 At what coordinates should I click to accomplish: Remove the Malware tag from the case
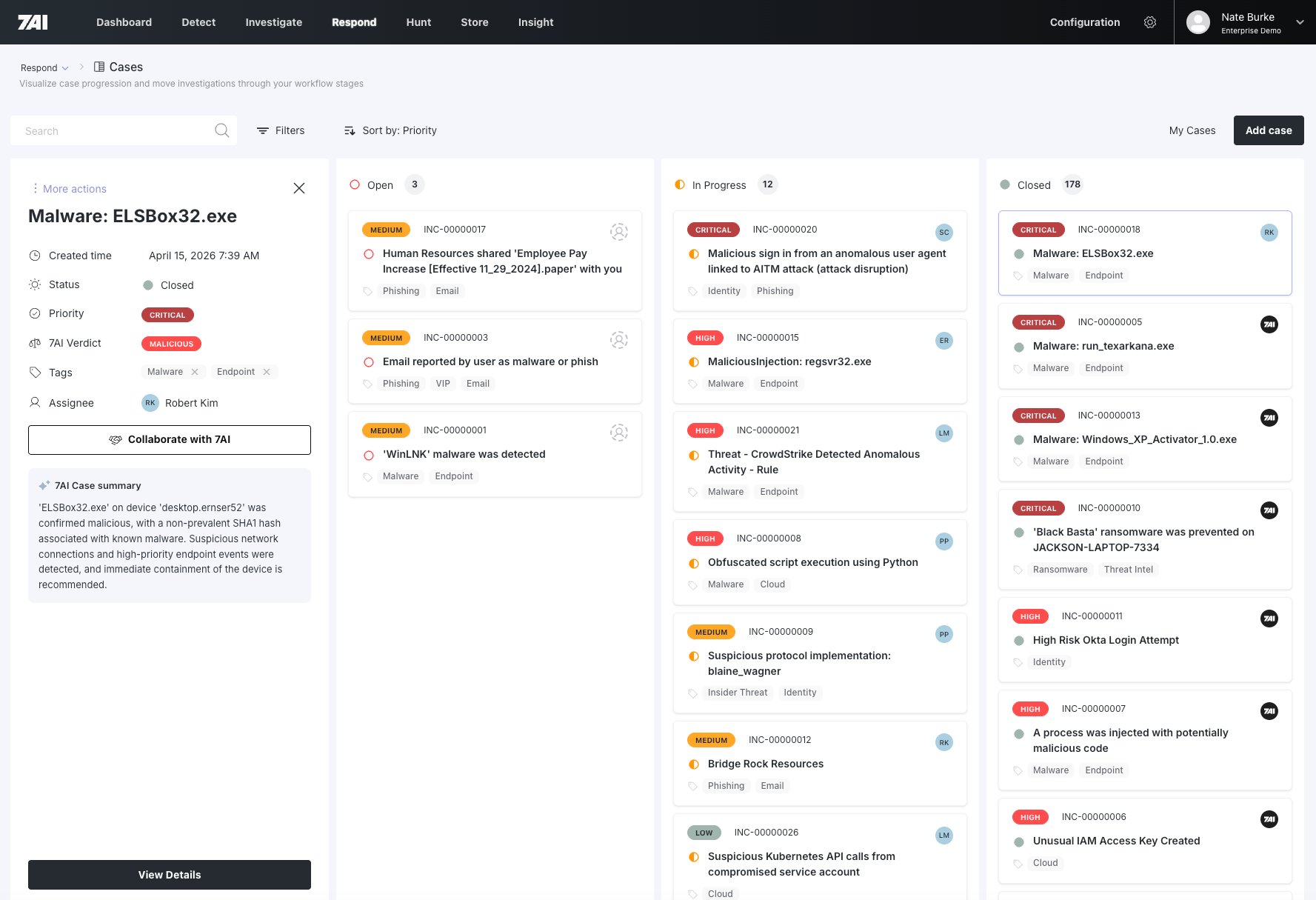195,372
